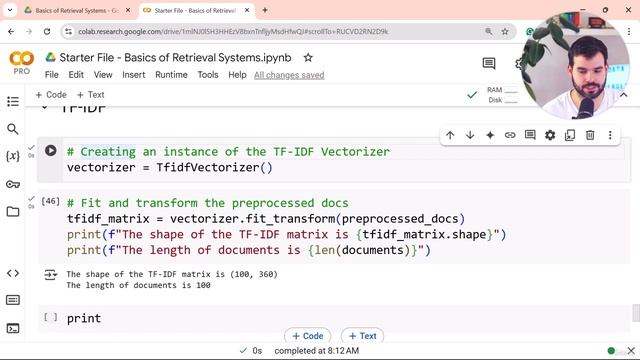Open RAM and Disk resources
The image size is (640, 360).
tap(502, 95)
